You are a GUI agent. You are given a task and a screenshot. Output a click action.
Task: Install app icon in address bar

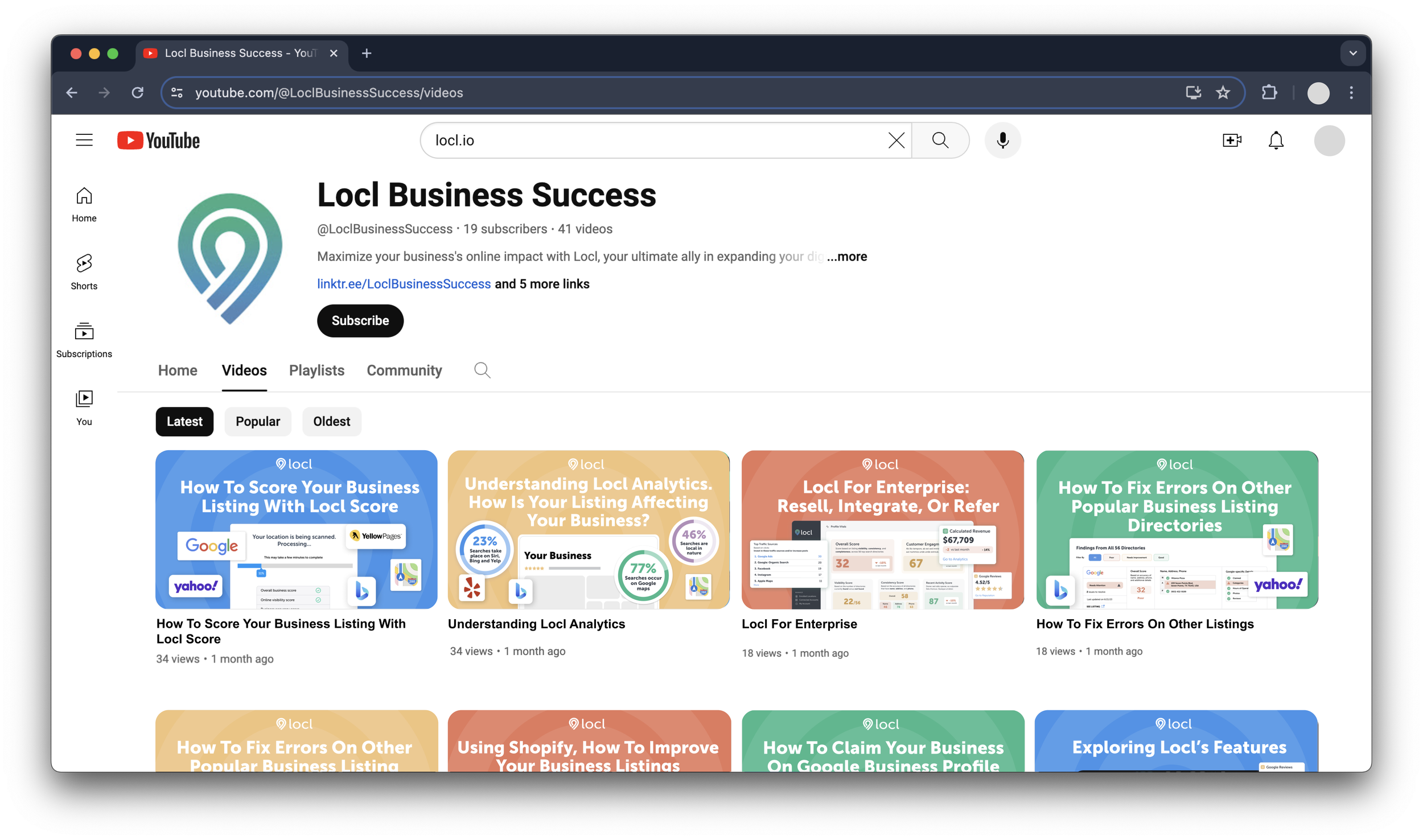1193,92
